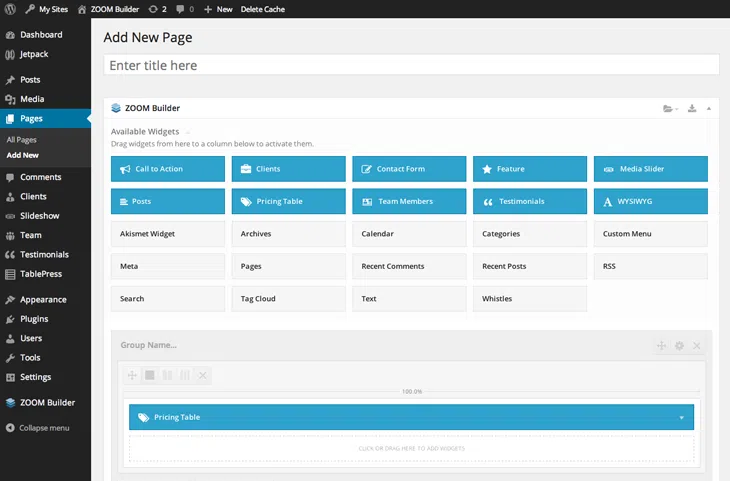Select the two-column row layout icon
Screen dimensions: 730x481
click(167, 375)
